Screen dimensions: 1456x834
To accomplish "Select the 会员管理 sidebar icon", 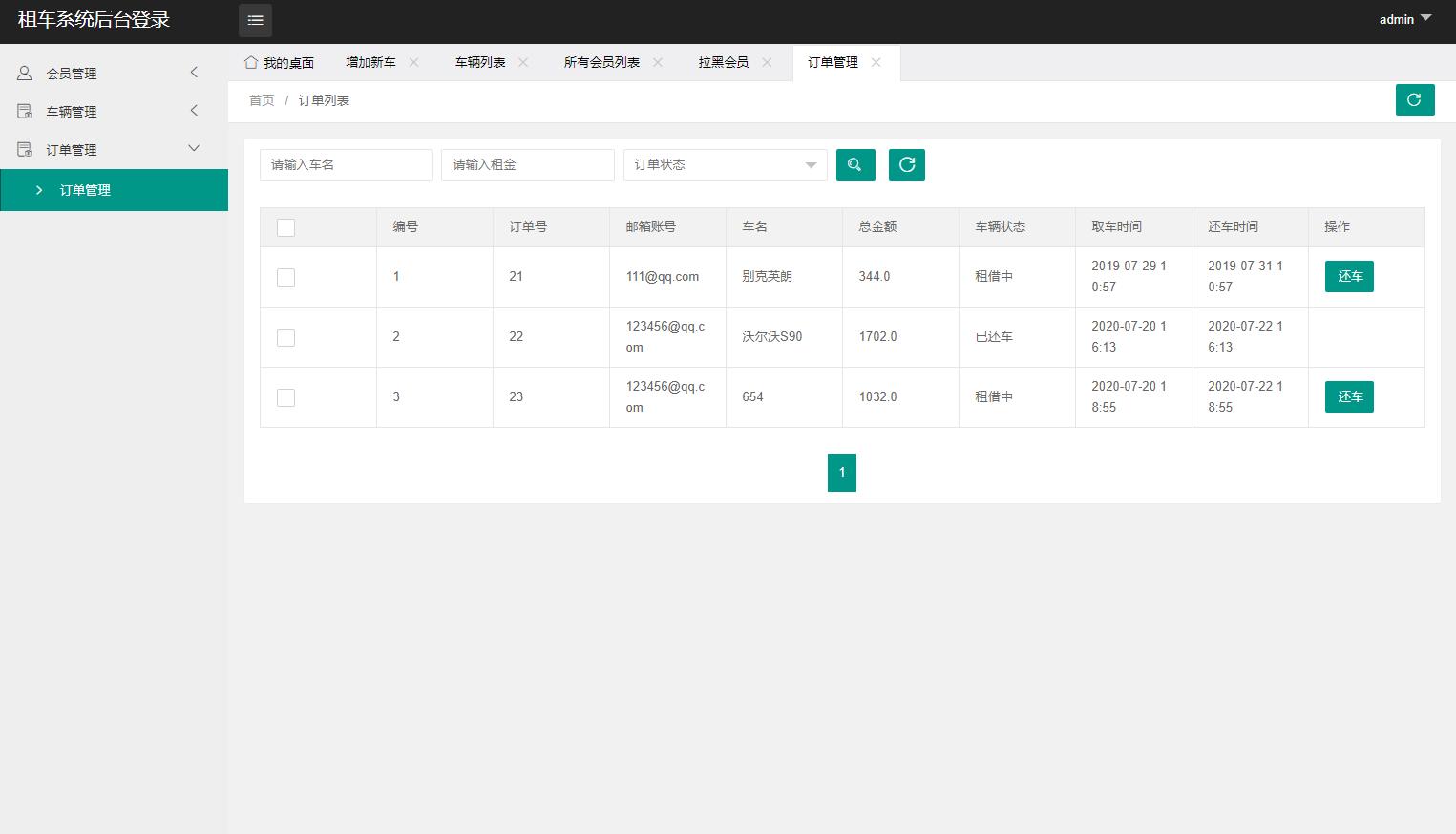I will tap(23, 73).
